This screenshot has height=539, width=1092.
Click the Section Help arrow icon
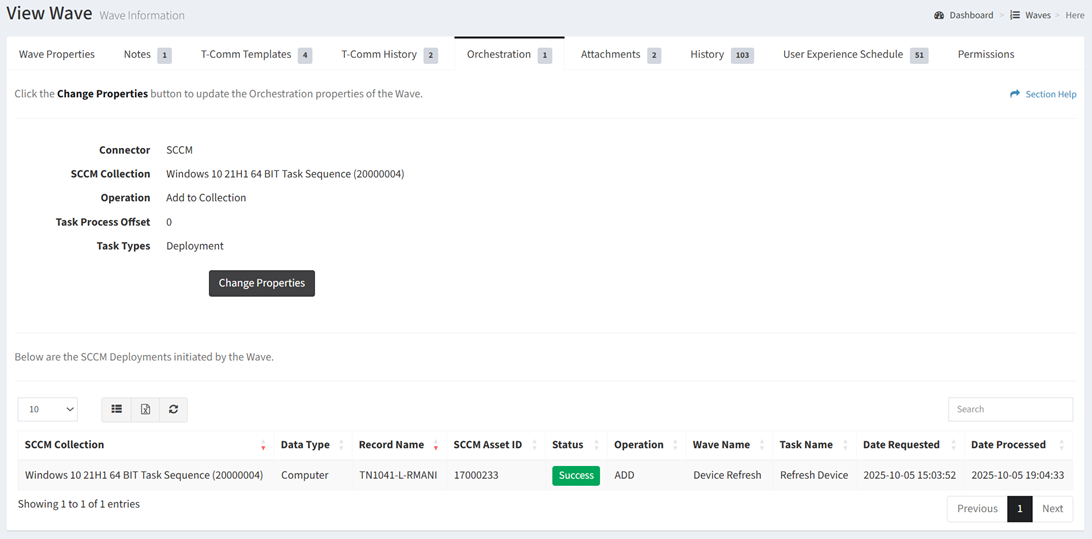[1015, 94]
